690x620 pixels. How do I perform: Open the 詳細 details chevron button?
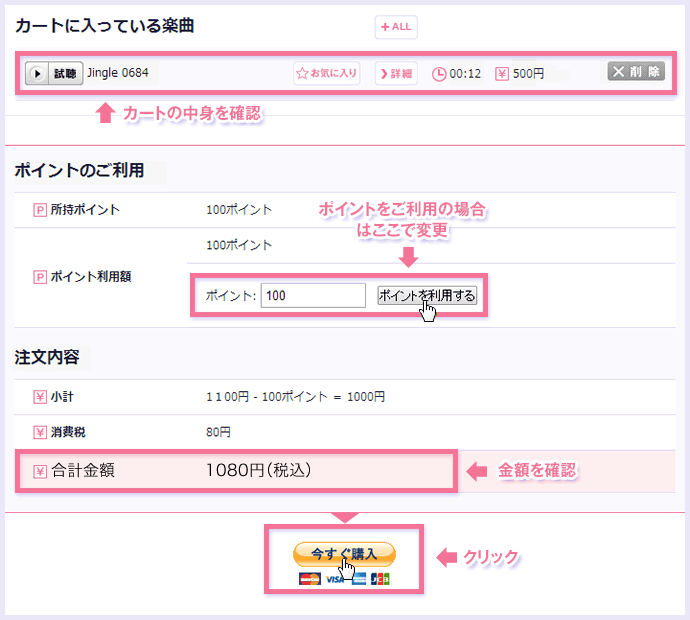pyautogui.click(x=396, y=73)
